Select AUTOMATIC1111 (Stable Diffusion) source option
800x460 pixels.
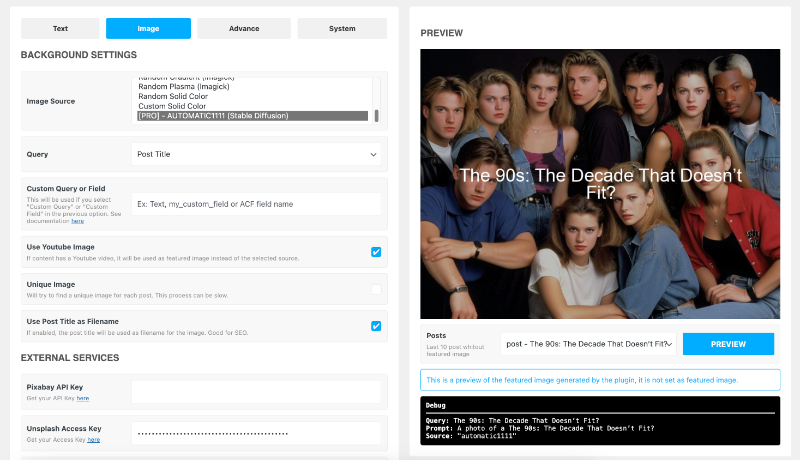click(x=253, y=116)
